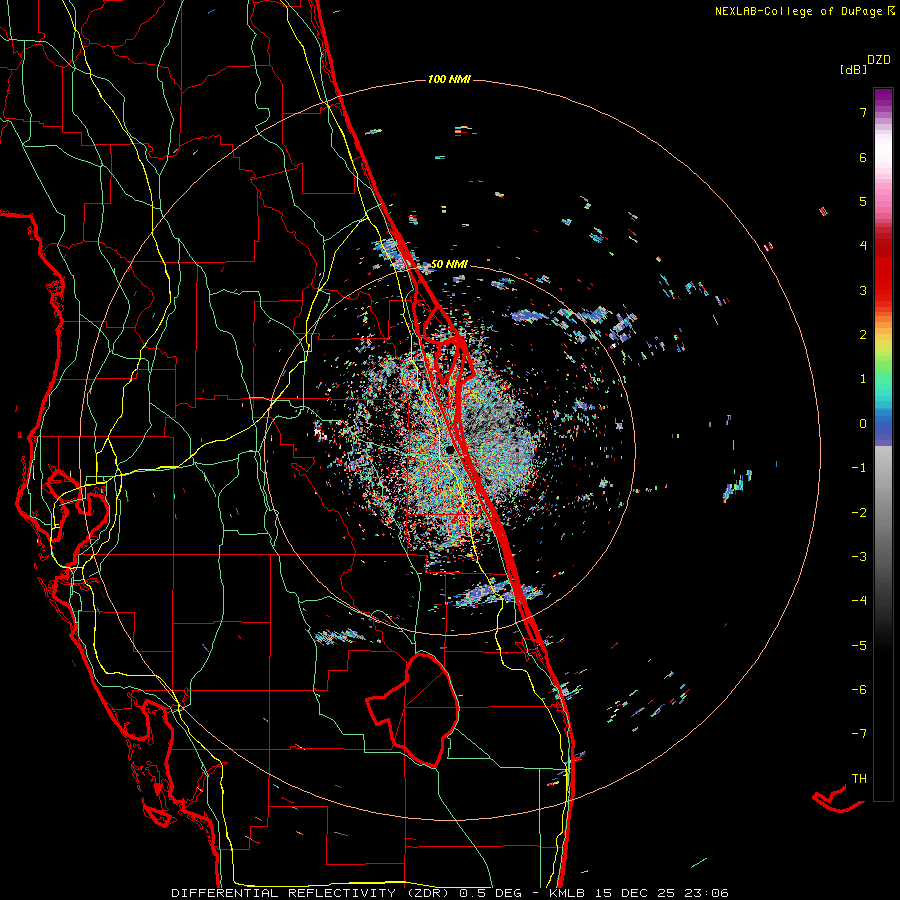Viewport: 900px width, 900px height.
Task: Click the DZD product label above the scale
Action: [x=879, y=60]
